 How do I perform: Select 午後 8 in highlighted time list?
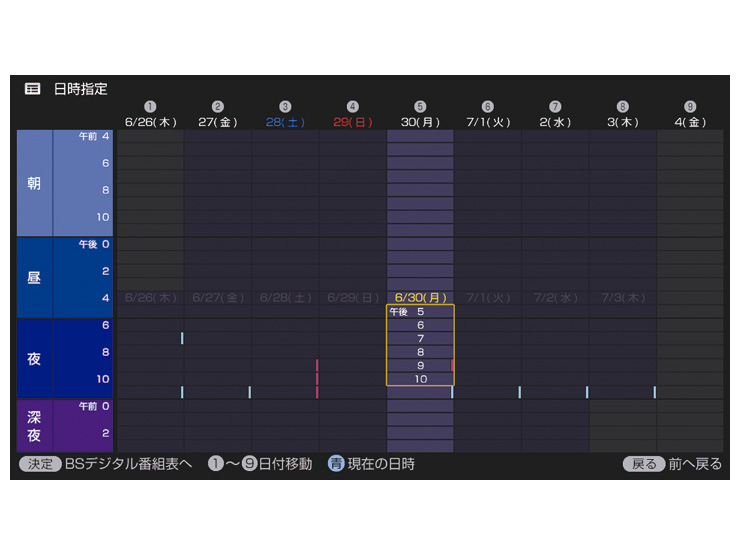click(x=420, y=352)
